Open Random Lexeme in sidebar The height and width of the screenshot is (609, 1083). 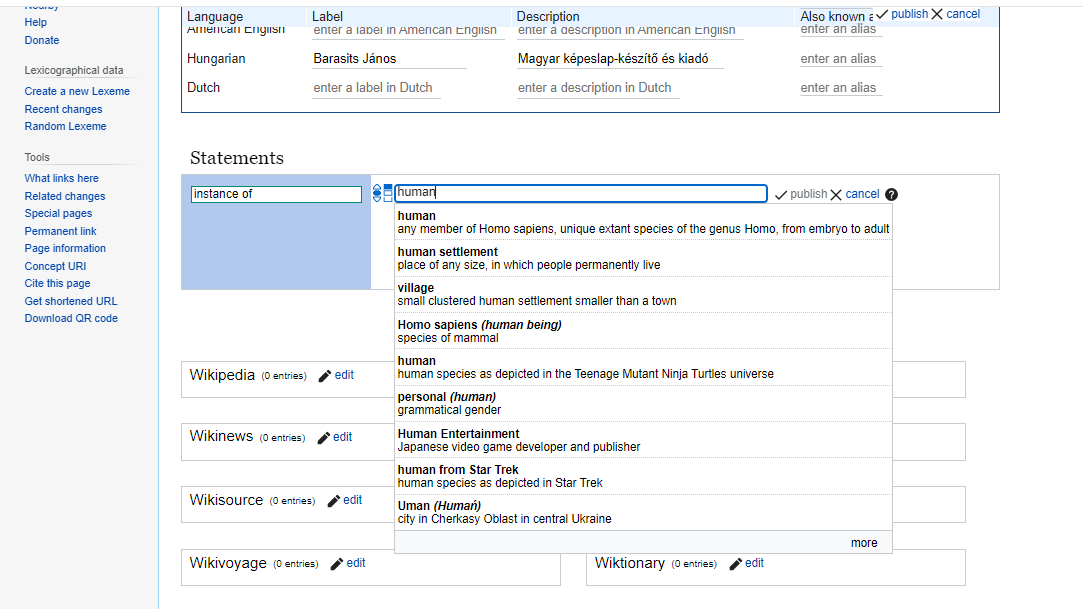point(65,126)
